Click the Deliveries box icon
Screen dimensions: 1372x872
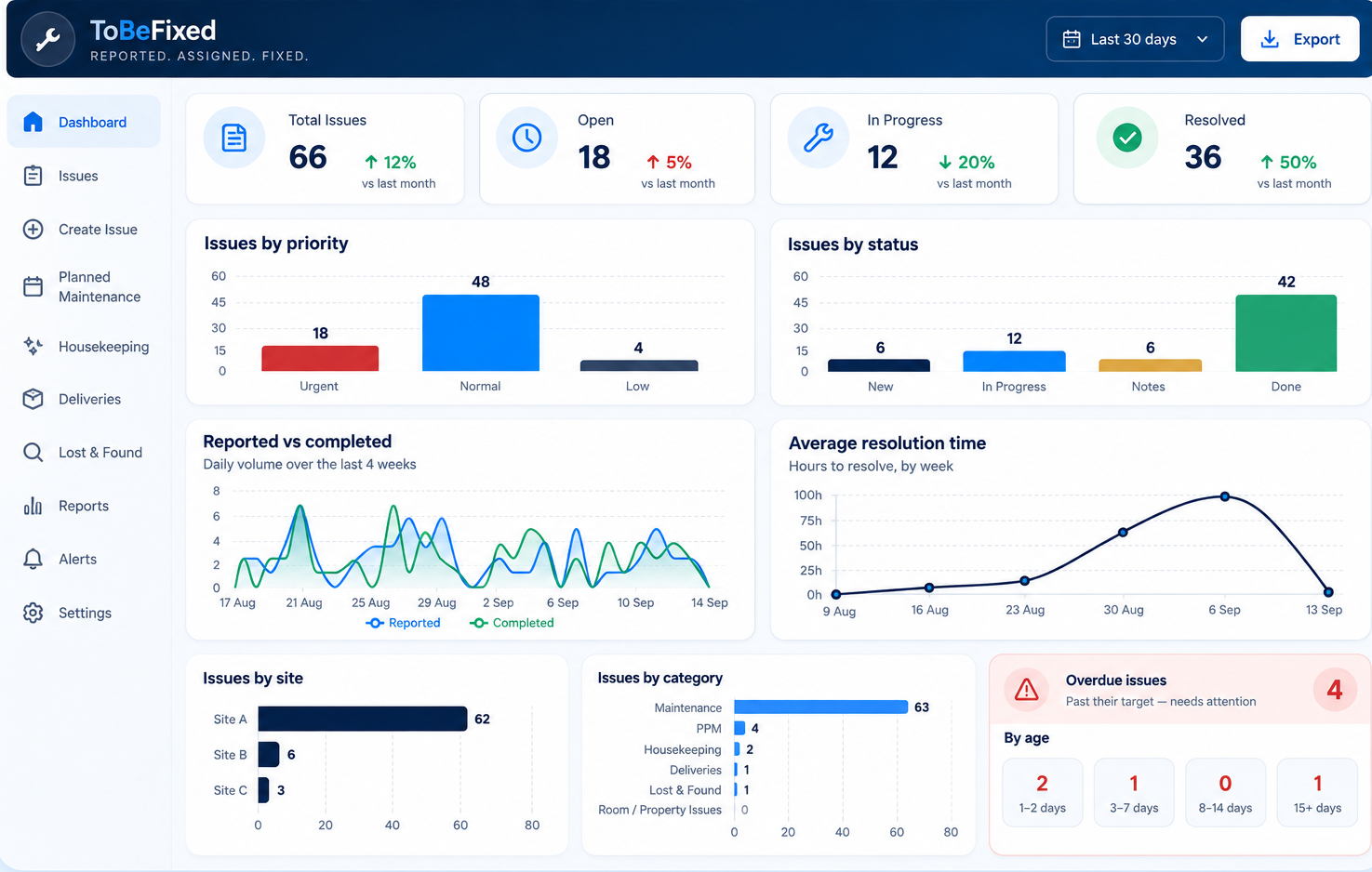tap(33, 399)
